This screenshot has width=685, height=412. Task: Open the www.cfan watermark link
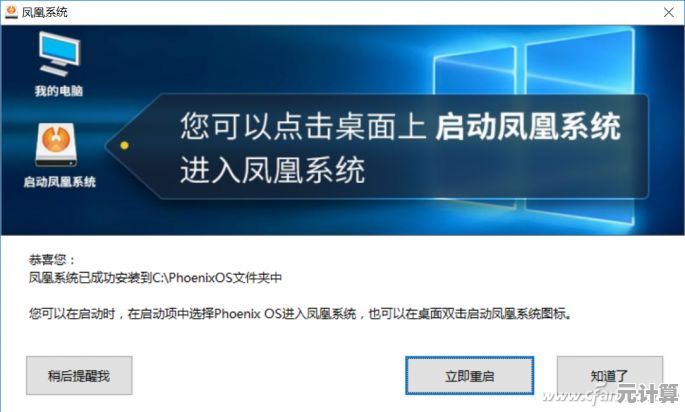point(579,395)
